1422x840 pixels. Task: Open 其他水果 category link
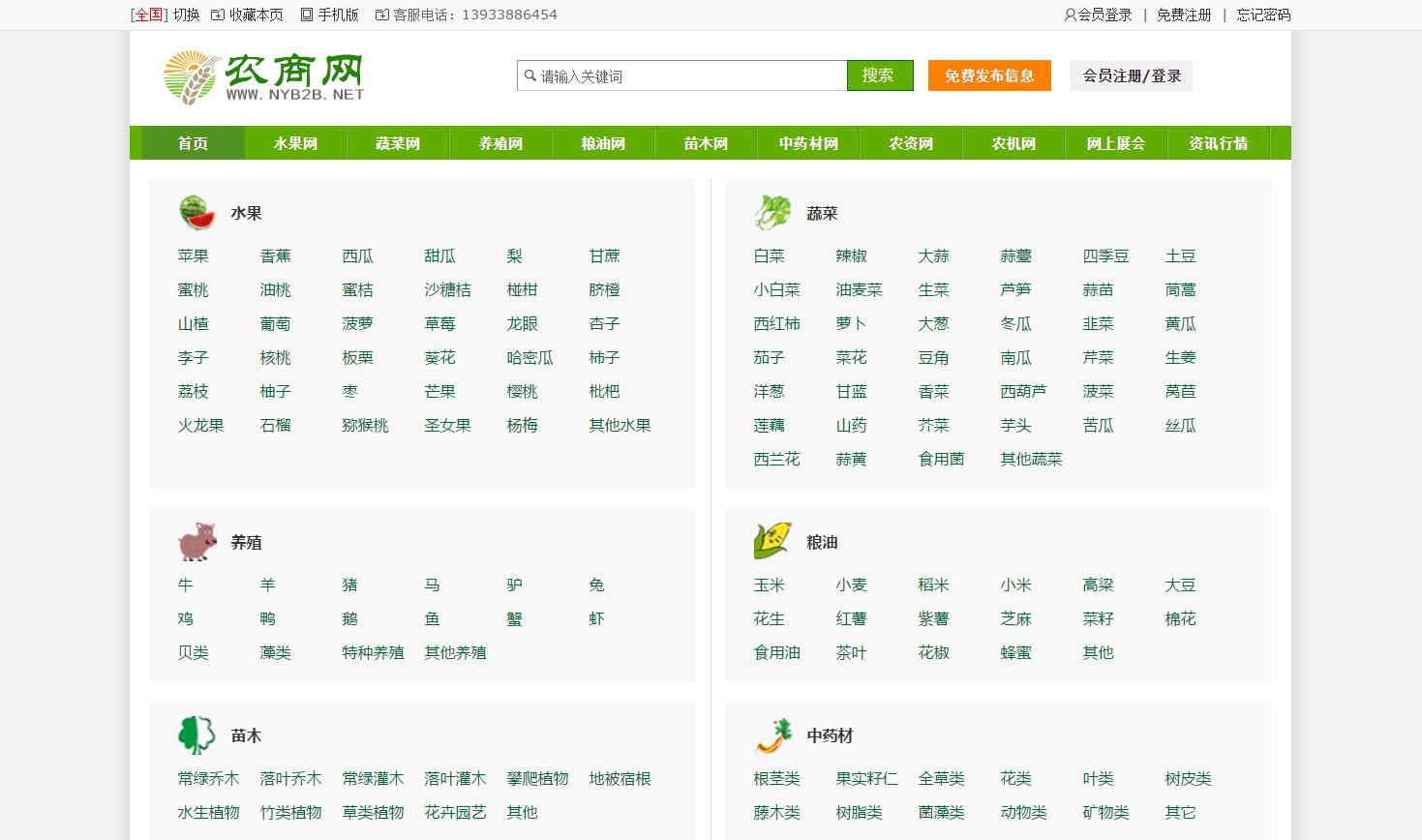620,425
